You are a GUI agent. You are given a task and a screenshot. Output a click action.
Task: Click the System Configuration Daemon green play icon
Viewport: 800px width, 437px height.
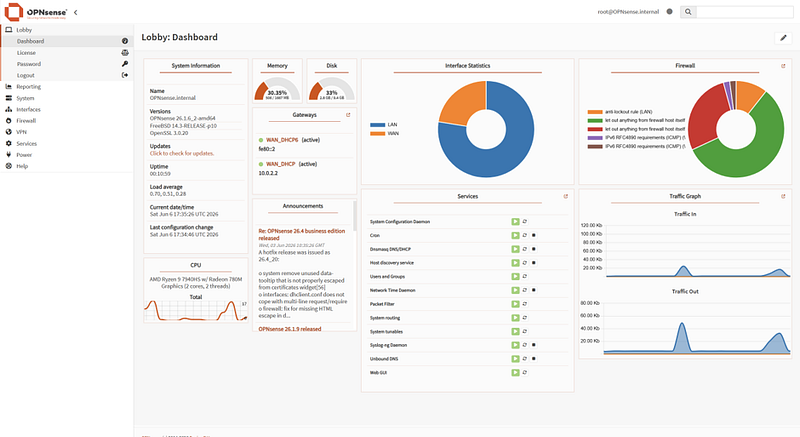coord(515,222)
